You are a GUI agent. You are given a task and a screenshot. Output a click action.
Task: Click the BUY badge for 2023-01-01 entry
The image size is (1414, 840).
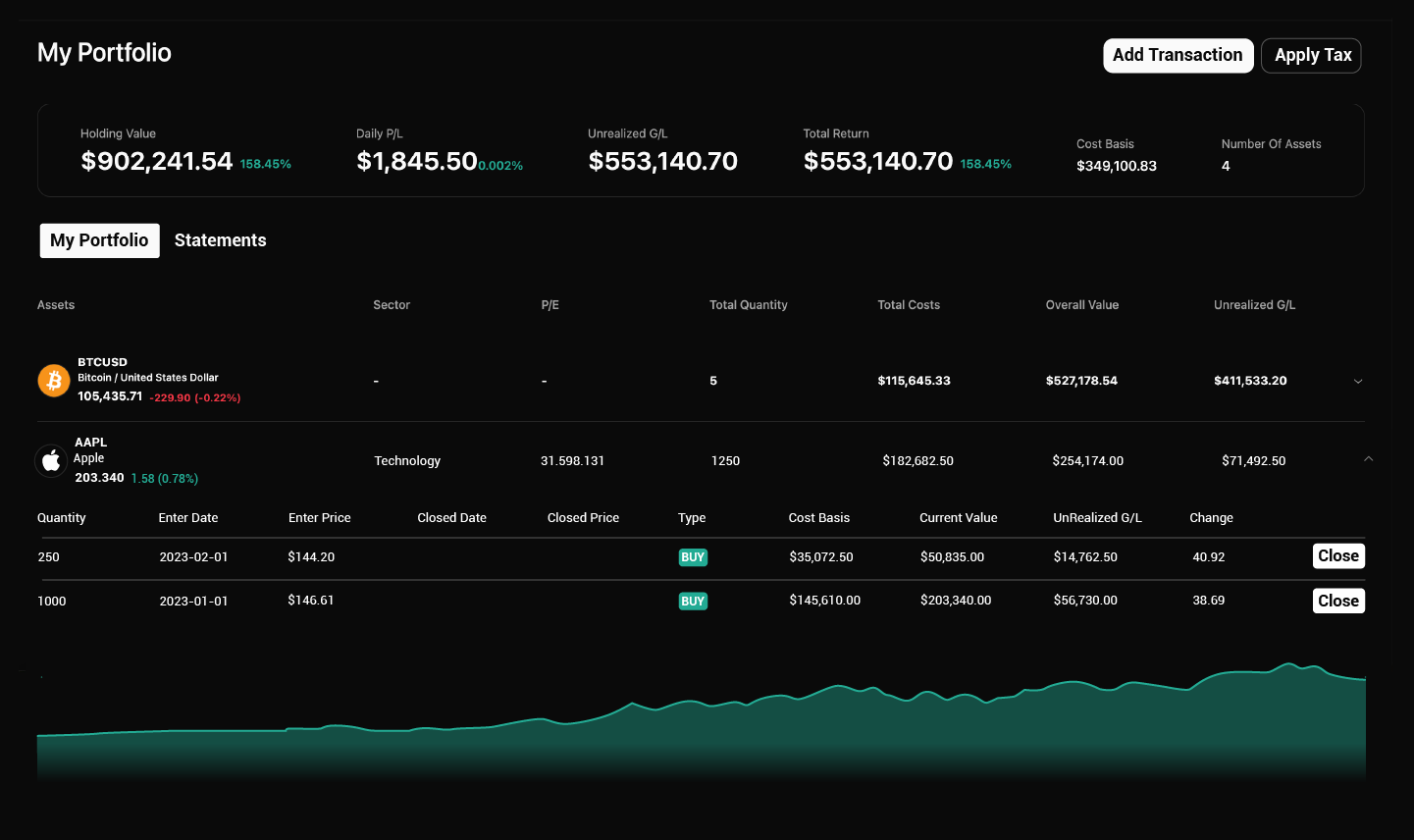[693, 602]
